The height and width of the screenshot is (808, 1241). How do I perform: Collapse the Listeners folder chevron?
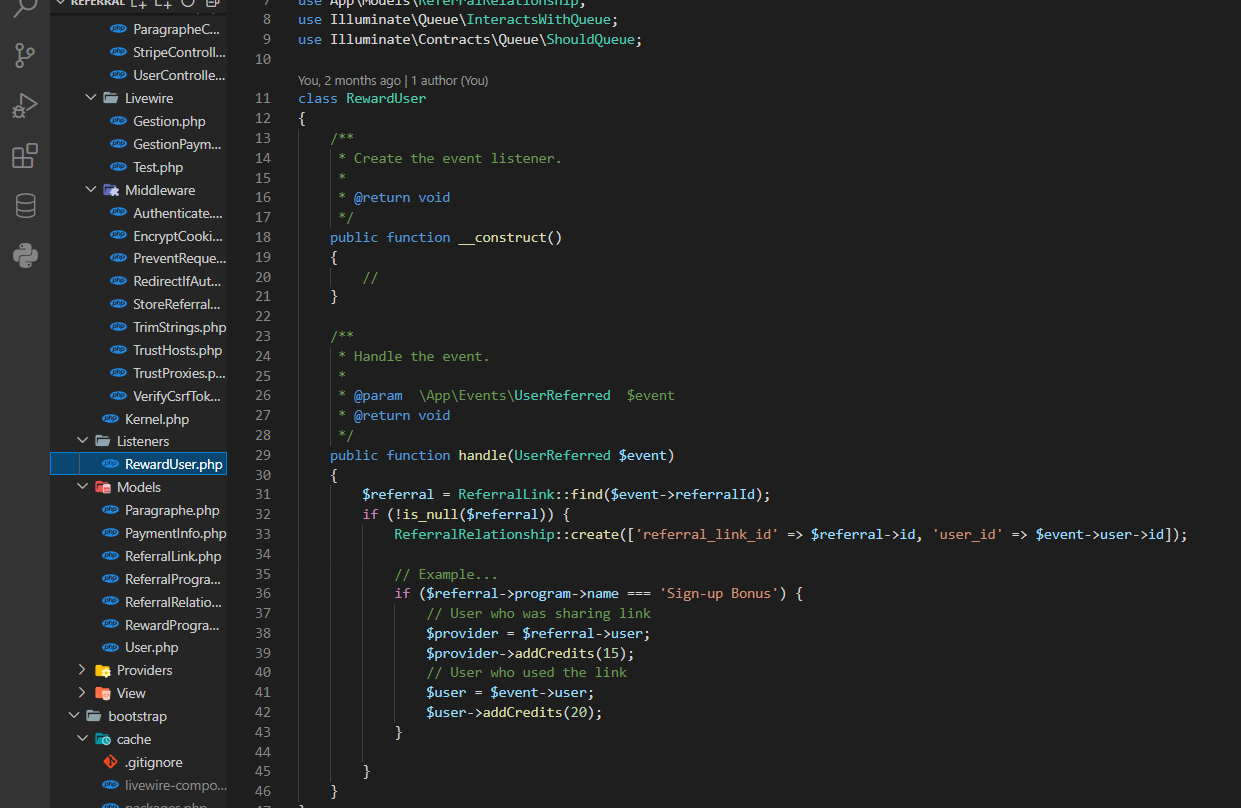pos(82,441)
